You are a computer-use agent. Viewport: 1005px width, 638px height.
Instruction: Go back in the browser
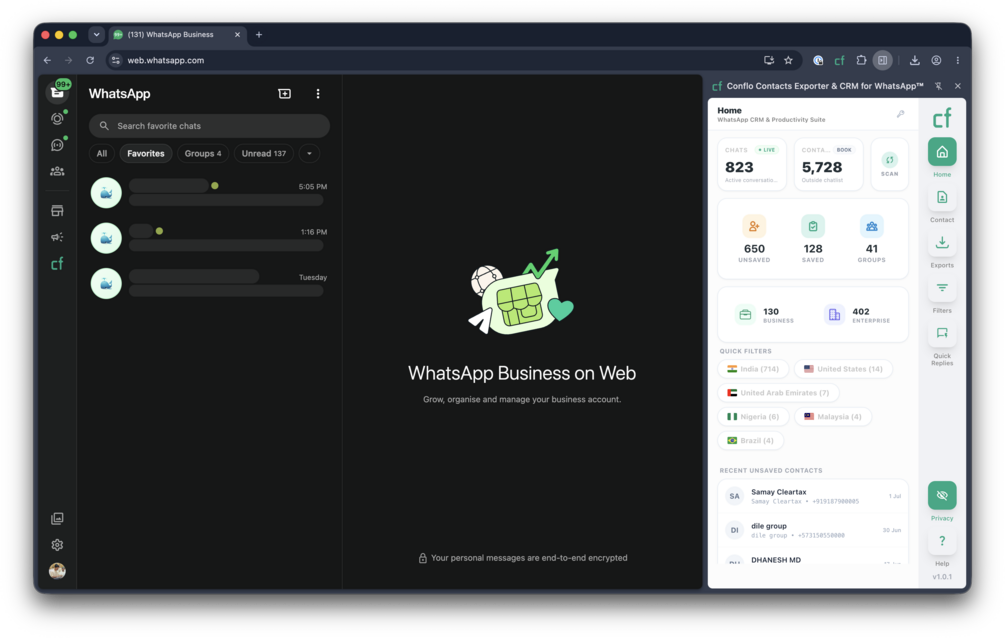[47, 60]
